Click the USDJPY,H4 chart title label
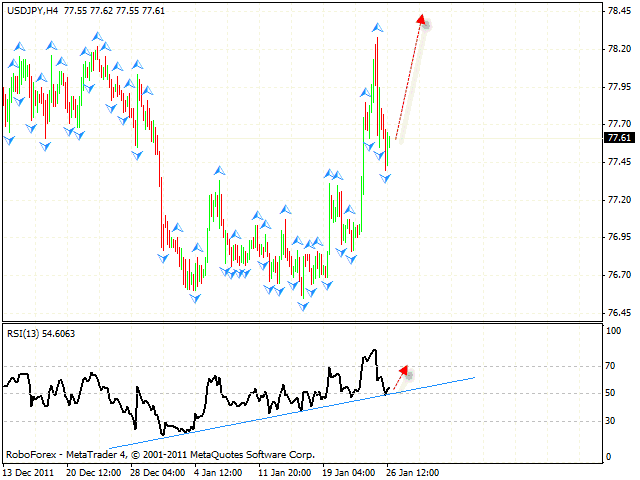 pos(32,11)
